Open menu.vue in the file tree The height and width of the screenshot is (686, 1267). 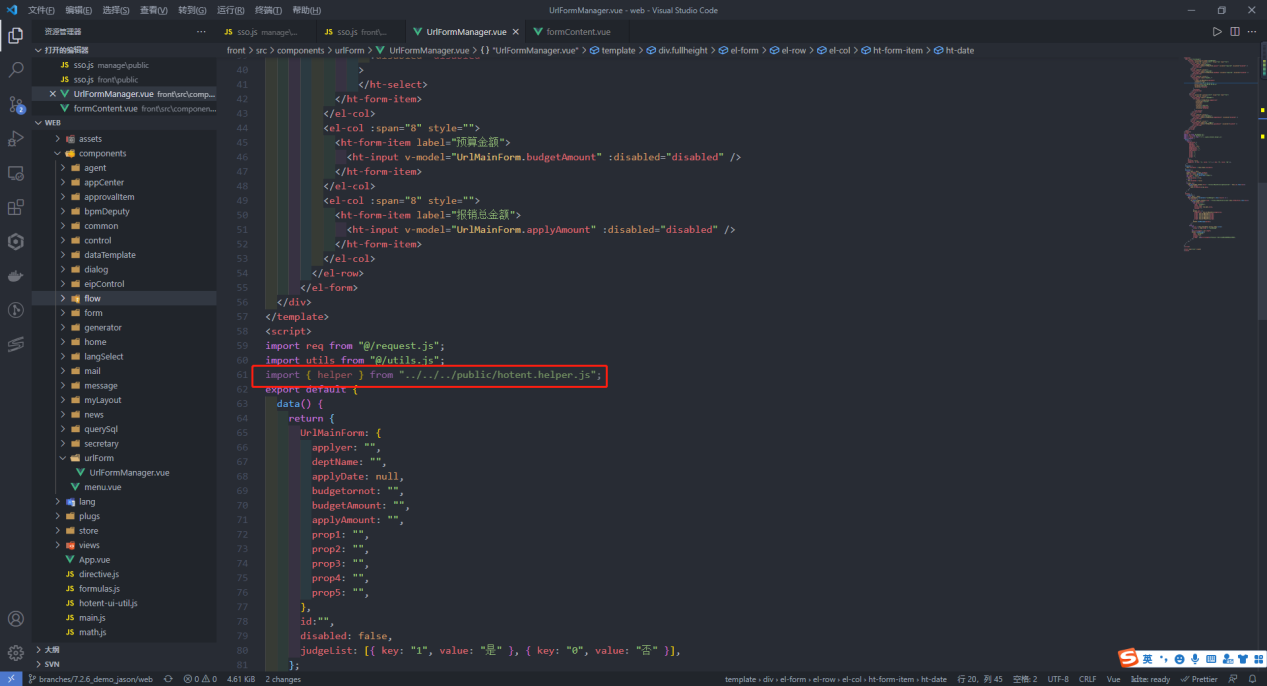(x=102, y=487)
